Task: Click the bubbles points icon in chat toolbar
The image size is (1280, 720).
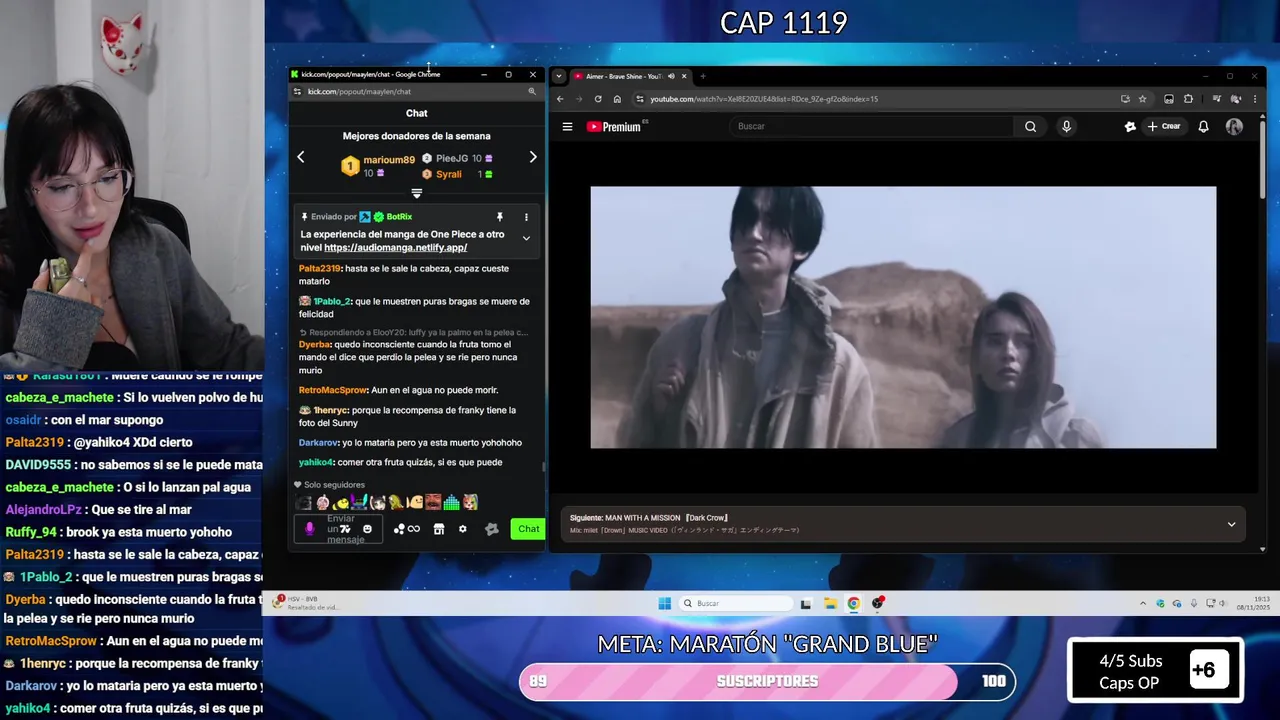Action: coord(399,529)
